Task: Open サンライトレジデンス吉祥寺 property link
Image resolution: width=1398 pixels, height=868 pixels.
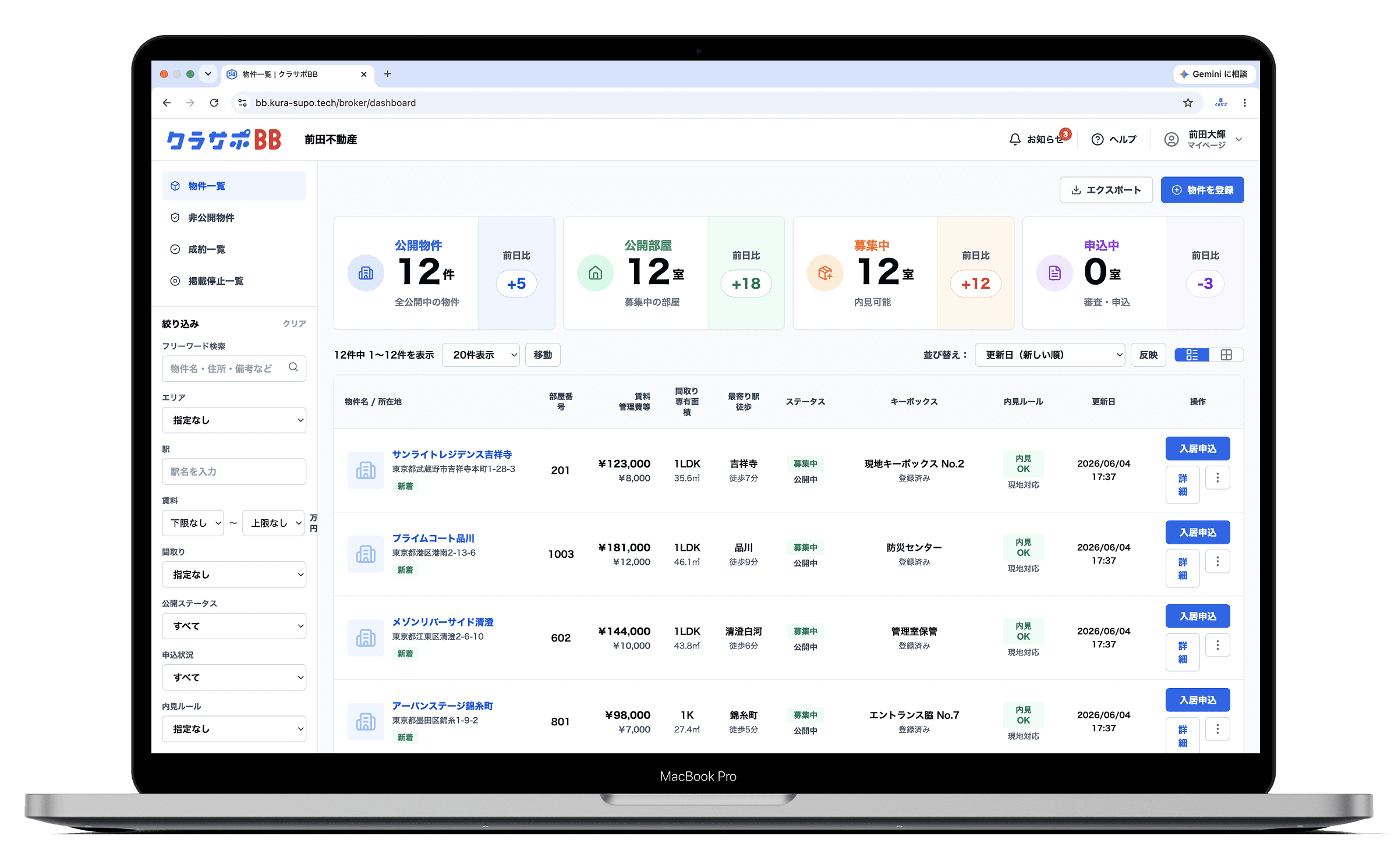Action: pyautogui.click(x=452, y=455)
